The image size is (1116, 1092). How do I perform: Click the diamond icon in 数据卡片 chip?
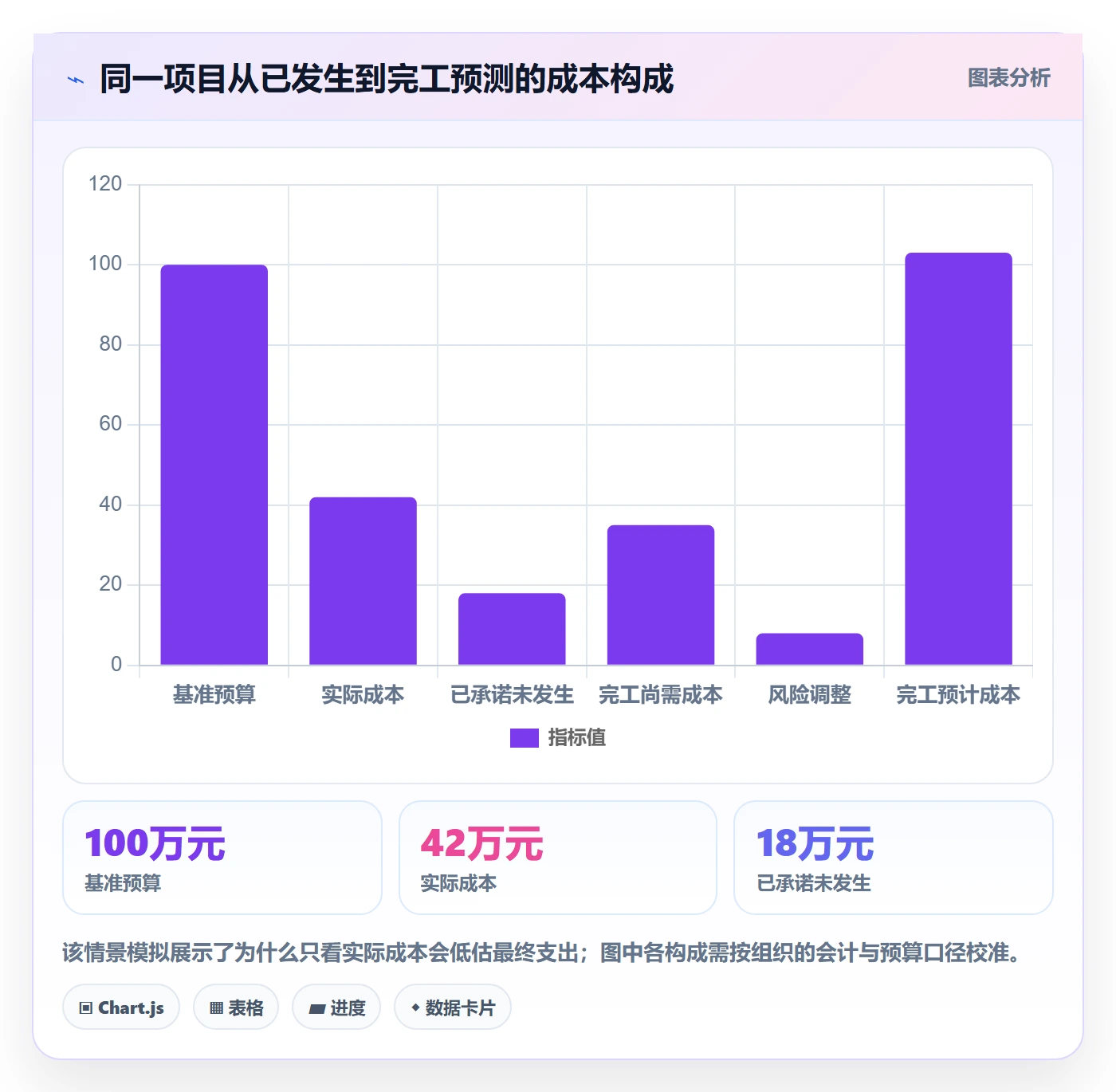(415, 1008)
